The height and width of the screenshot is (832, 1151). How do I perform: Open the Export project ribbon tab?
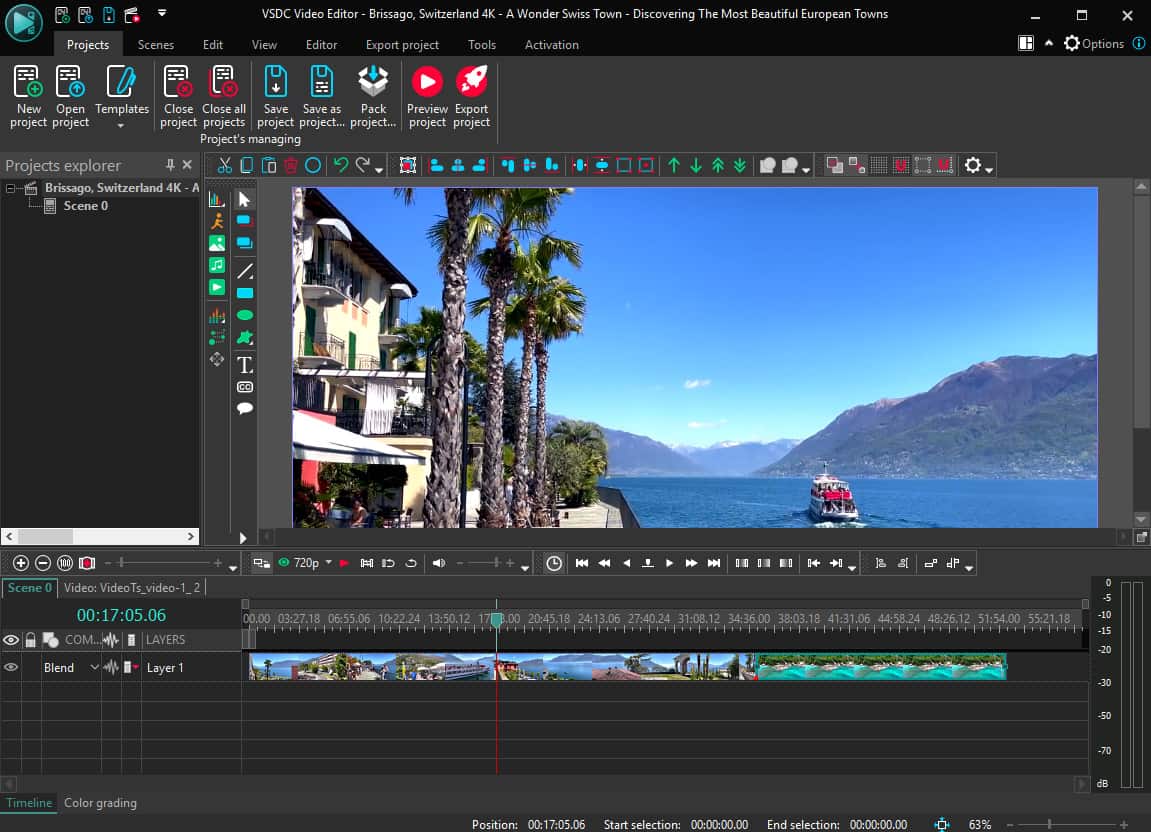tap(402, 45)
